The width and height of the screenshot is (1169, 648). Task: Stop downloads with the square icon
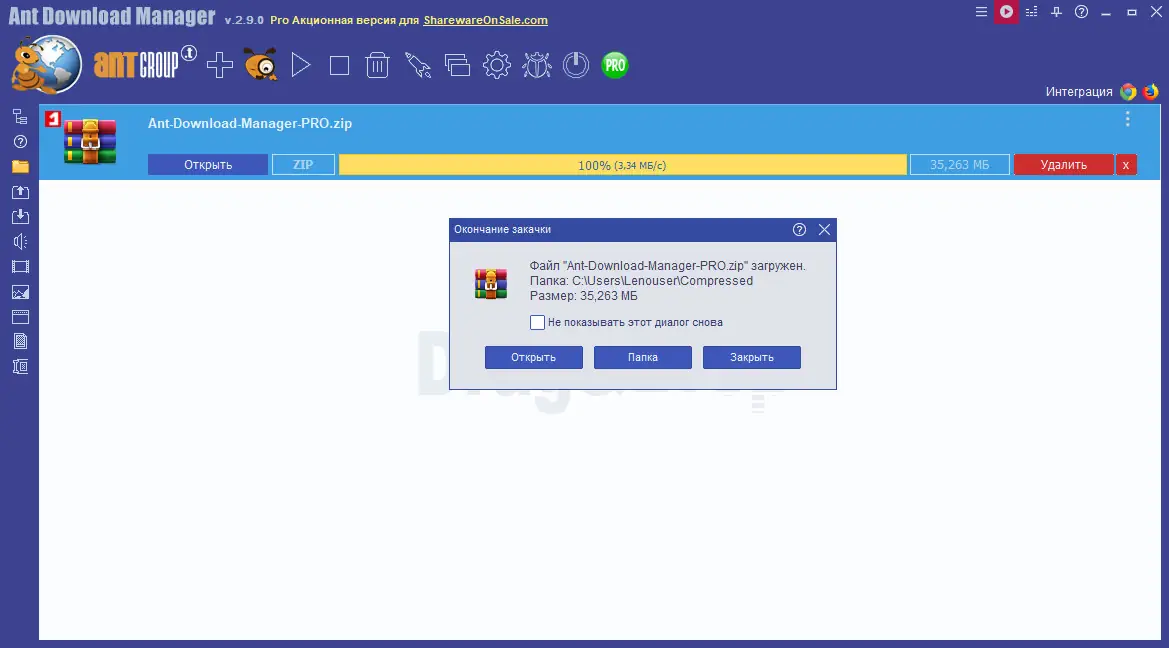(339, 66)
